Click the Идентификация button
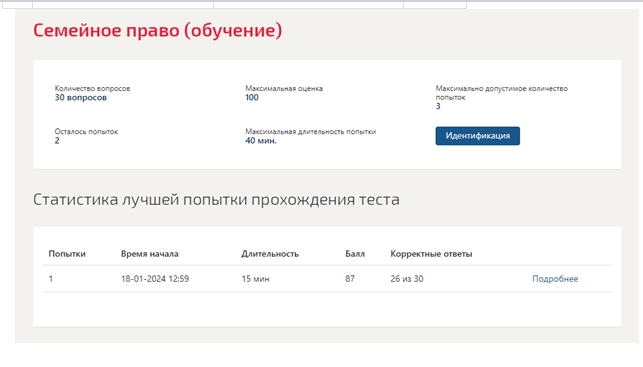This screenshot has height=367, width=643. (477, 136)
